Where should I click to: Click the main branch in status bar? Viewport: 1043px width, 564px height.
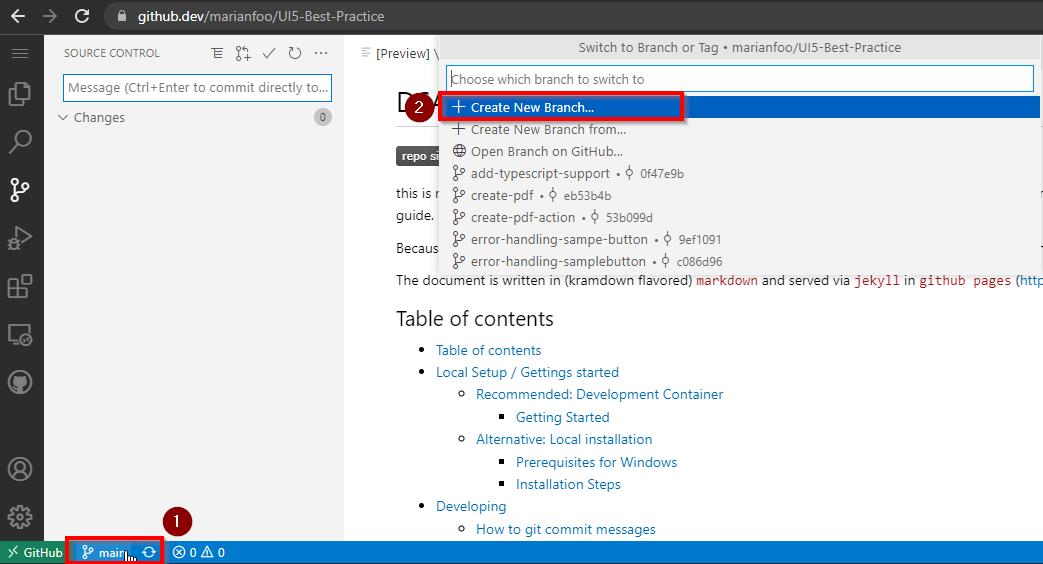coord(104,552)
